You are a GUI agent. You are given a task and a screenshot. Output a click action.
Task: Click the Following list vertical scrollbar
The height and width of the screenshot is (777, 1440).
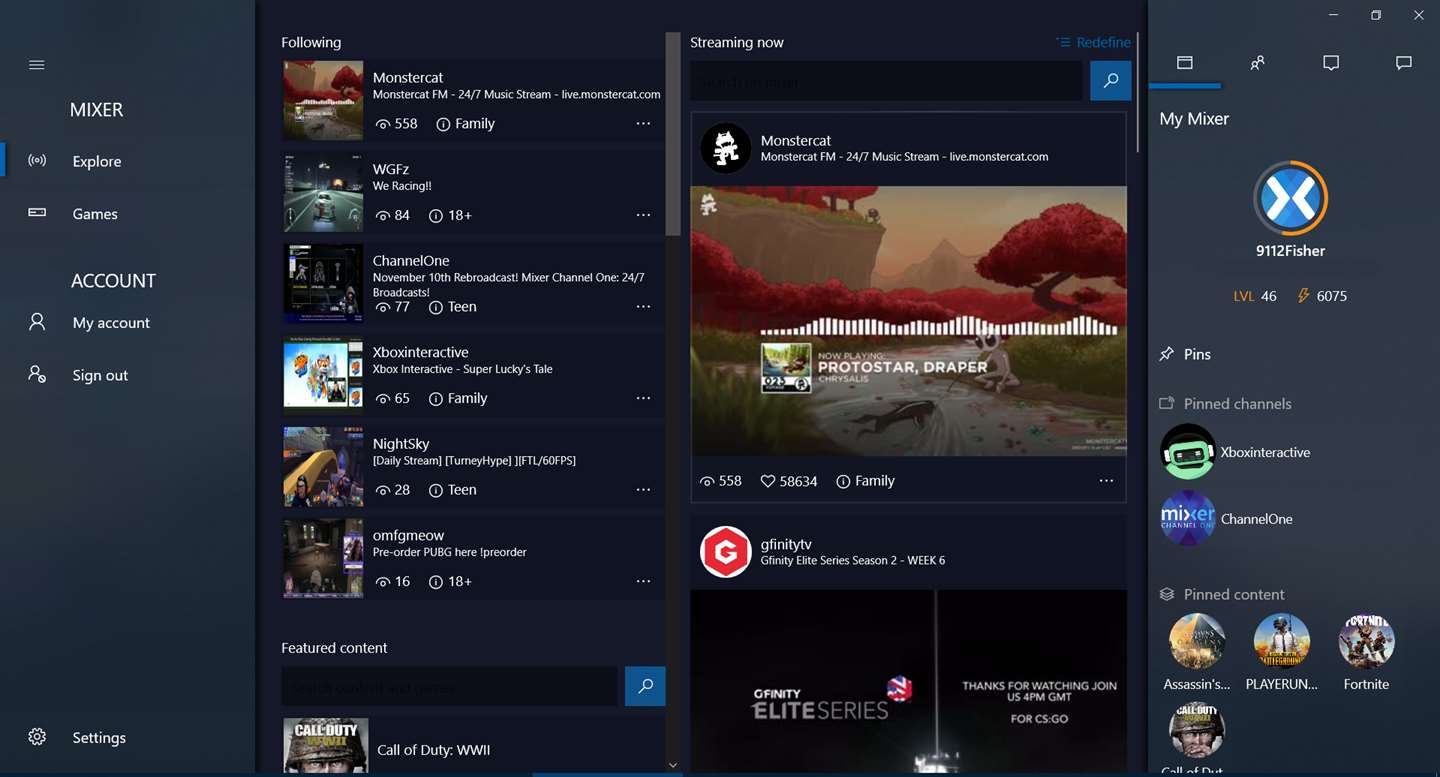coord(673,135)
